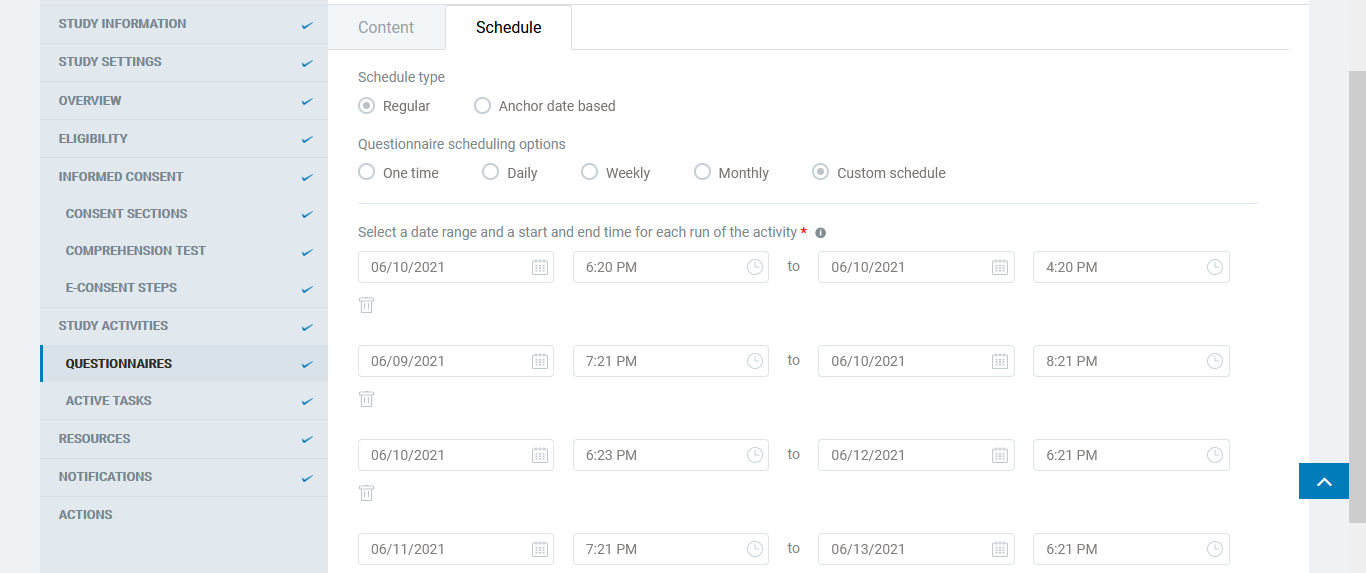
Task: Choose the Weekly scheduling option
Action: tap(590, 172)
